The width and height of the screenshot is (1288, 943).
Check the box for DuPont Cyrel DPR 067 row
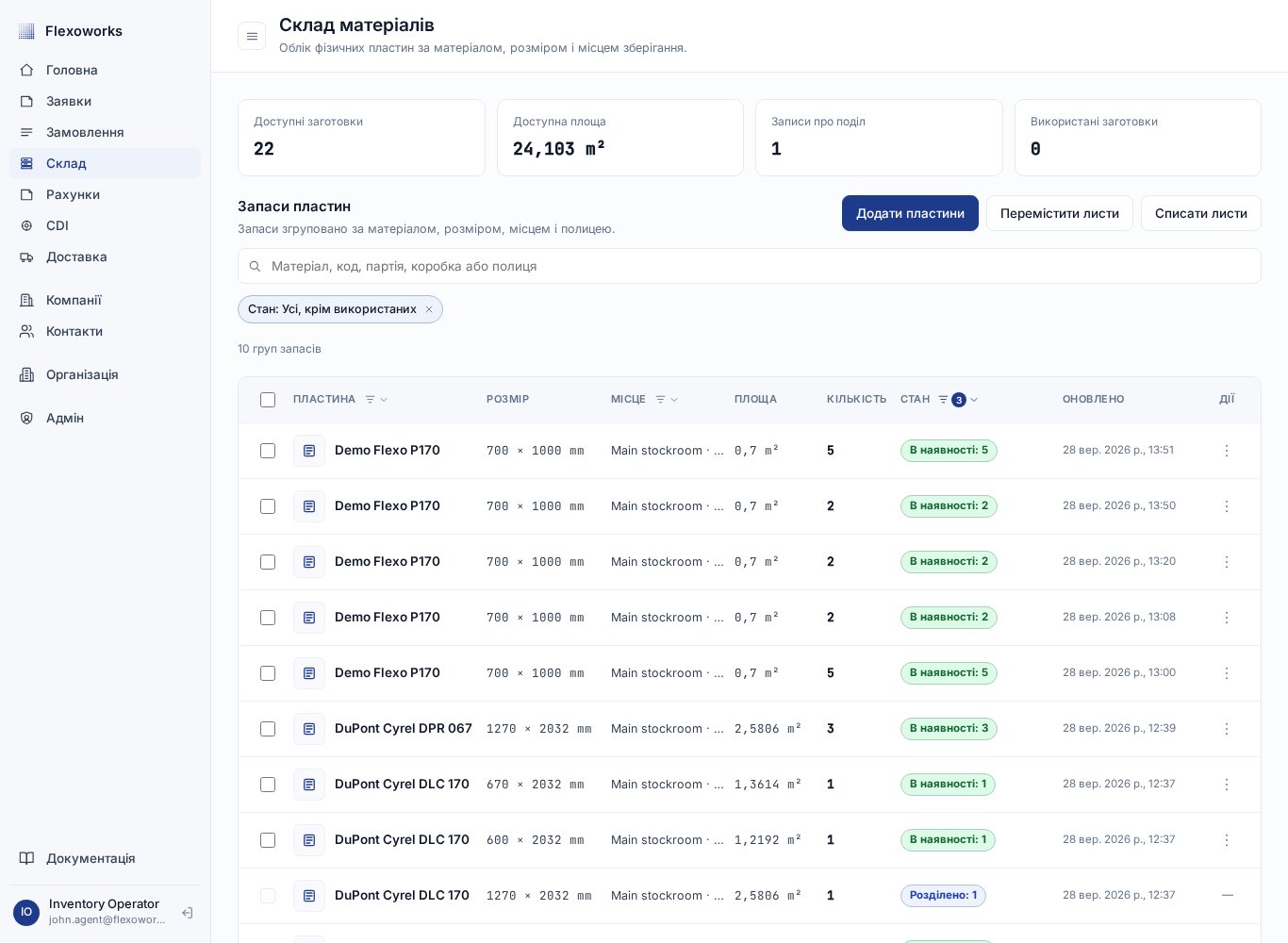[x=268, y=729]
